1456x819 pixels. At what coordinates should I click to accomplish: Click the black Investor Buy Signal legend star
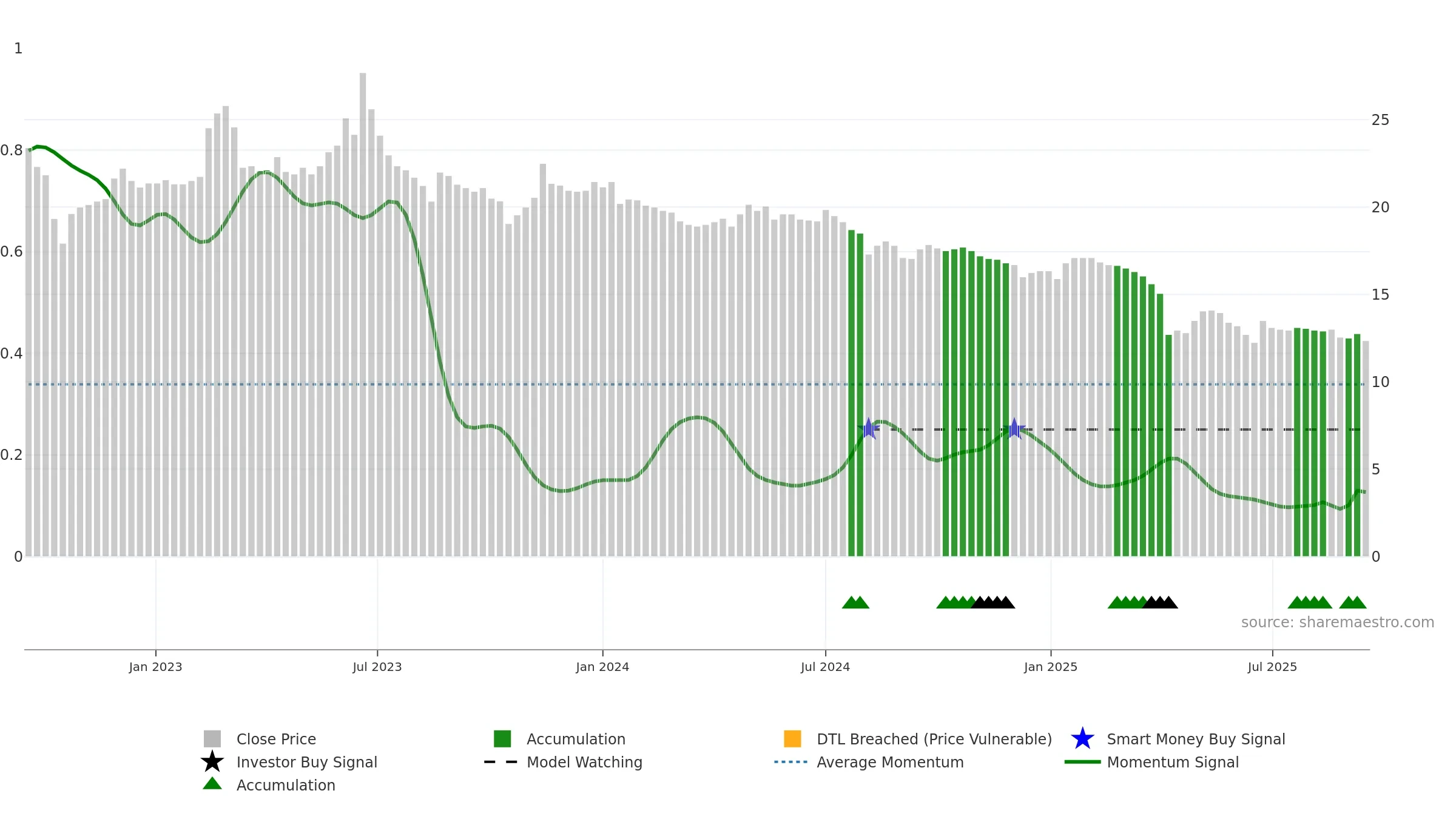[212, 762]
